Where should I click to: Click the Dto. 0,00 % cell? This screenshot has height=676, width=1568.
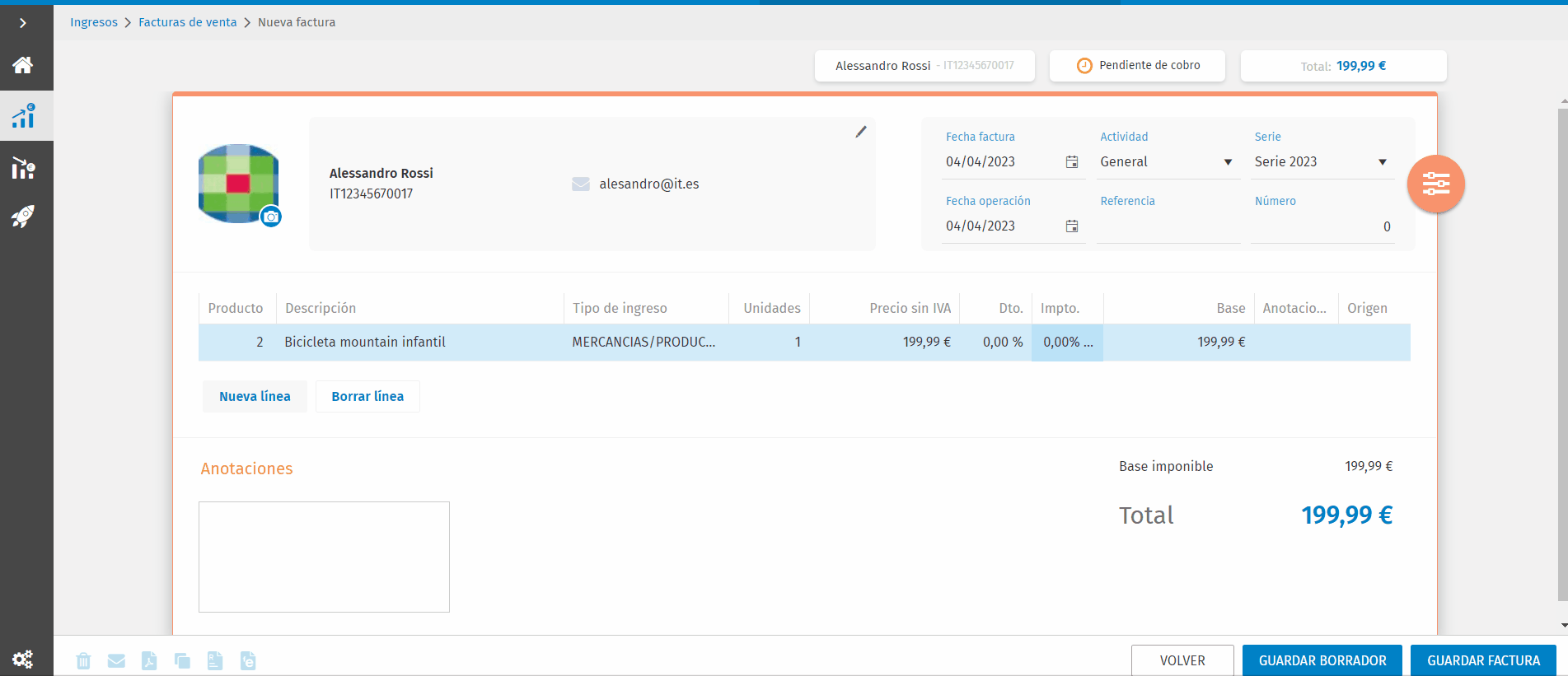point(995,343)
